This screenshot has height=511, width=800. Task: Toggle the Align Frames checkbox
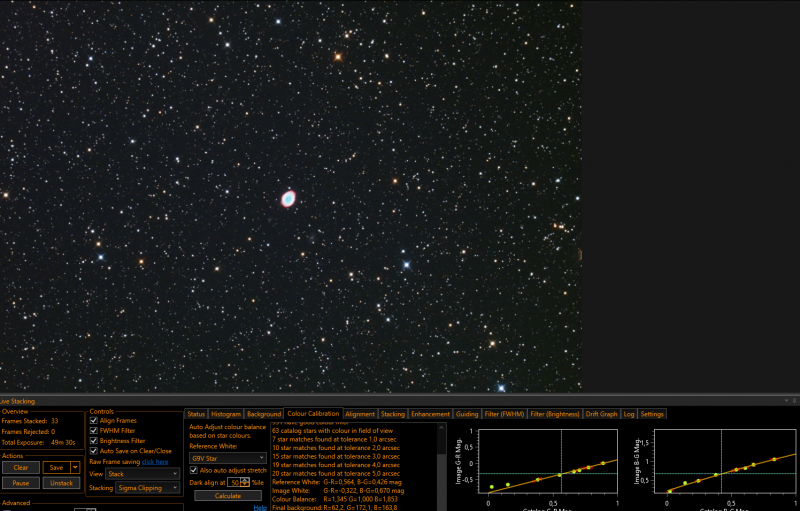pyautogui.click(x=93, y=421)
